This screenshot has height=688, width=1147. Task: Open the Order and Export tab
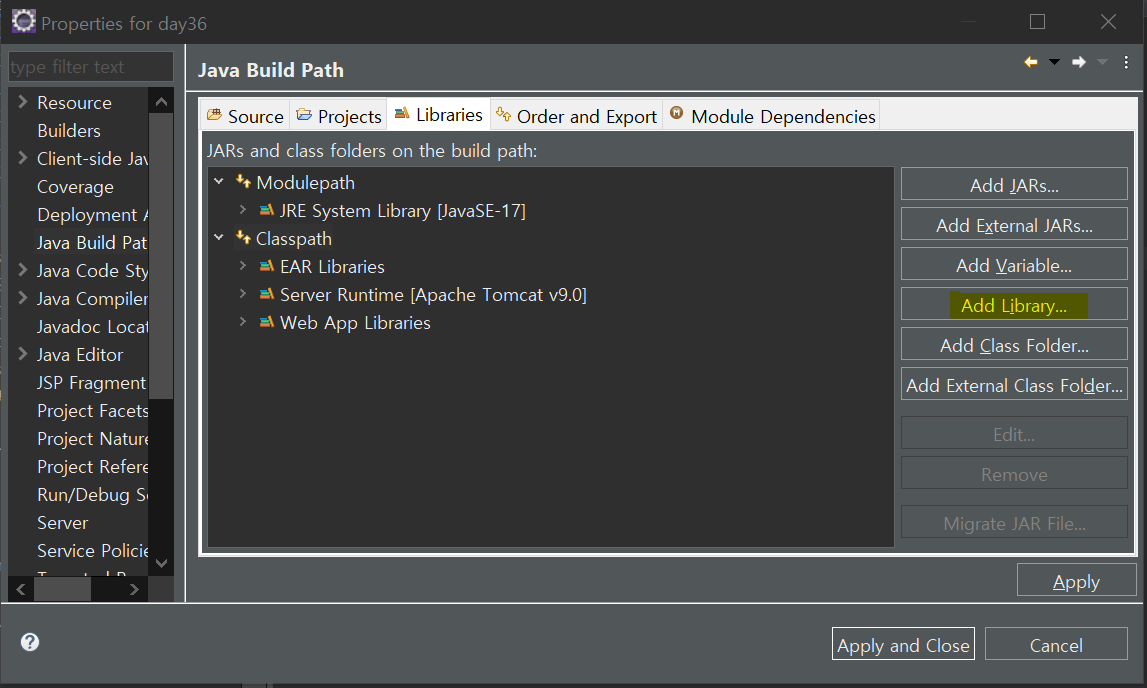click(576, 116)
